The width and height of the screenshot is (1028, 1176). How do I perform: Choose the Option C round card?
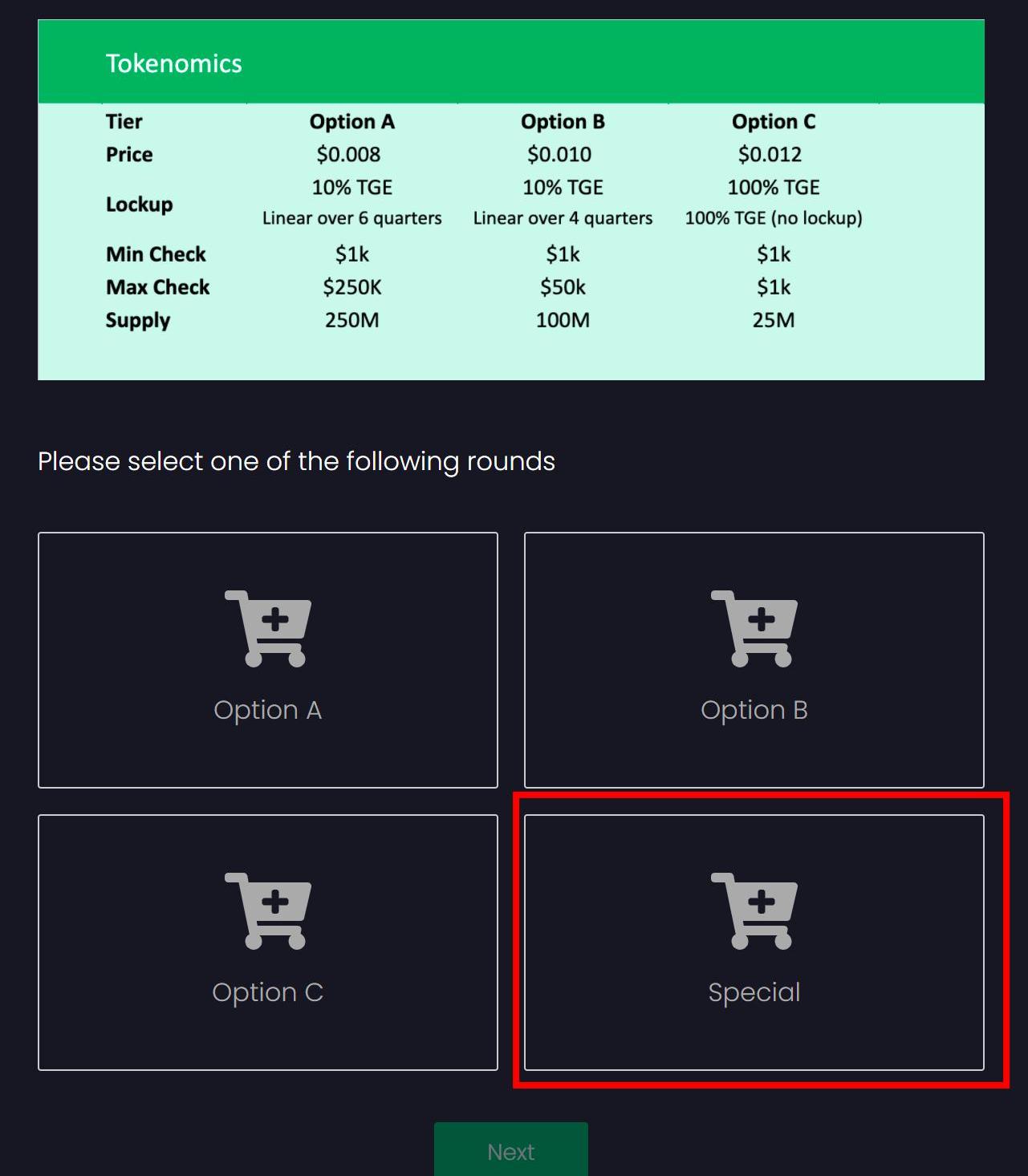click(268, 943)
